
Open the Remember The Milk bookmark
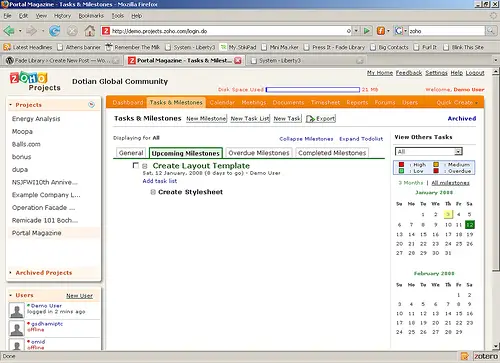pos(133,47)
